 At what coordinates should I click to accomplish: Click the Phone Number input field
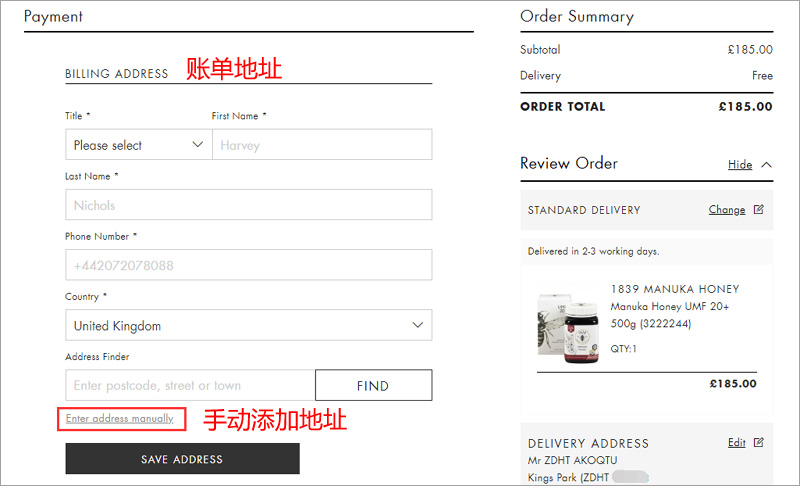click(248, 265)
